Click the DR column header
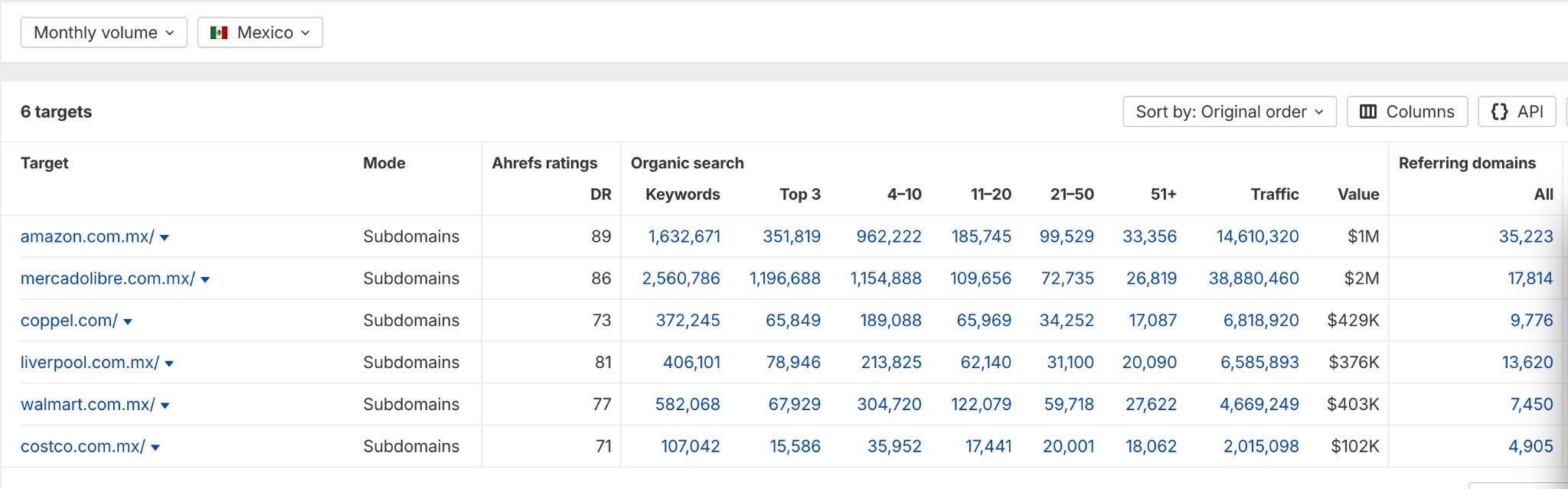1568x489 pixels. point(601,194)
